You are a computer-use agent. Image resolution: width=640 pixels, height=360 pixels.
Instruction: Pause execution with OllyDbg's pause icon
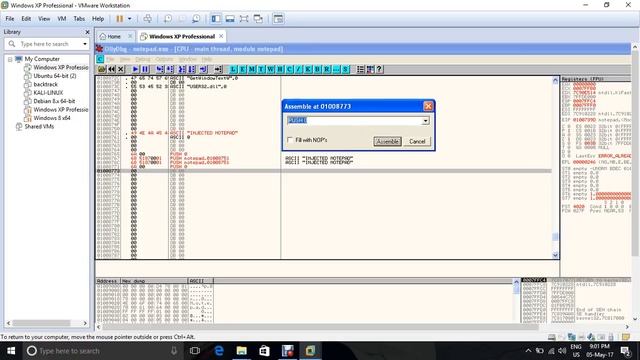pos(145,69)
